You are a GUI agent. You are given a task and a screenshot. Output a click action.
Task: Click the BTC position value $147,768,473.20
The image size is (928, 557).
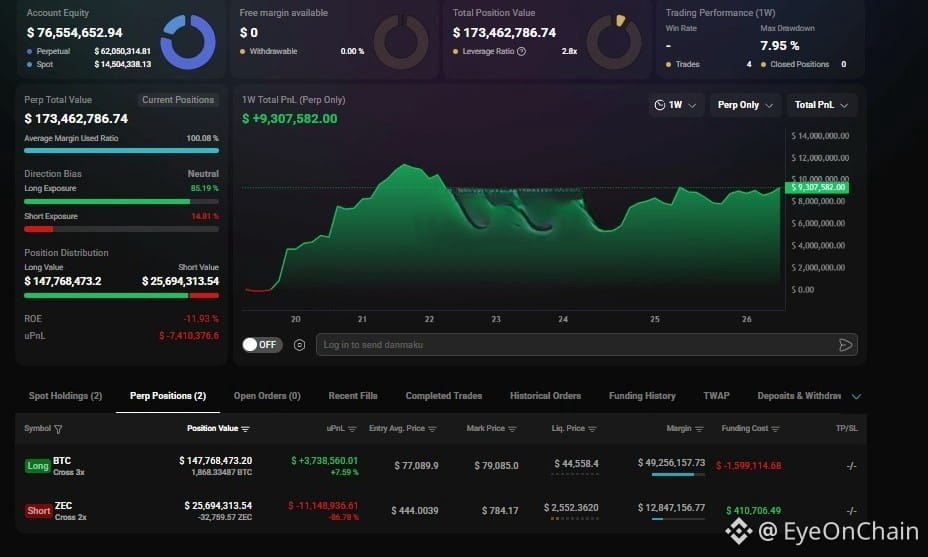(x=215, y=461)
